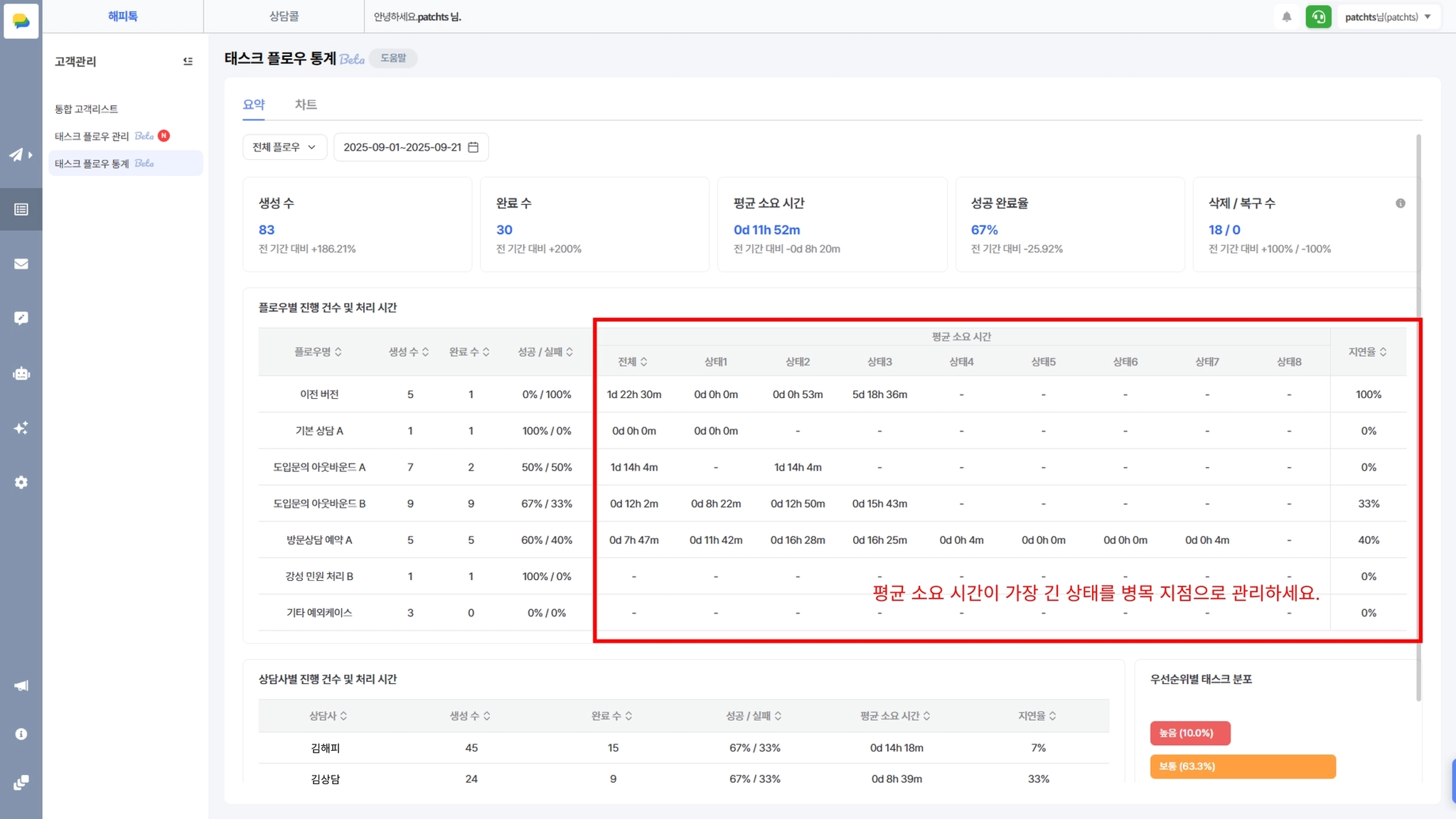Viewport: 1456px width, 819px height.
Task: Sort counselor table by 상담사 column
Action: (x=328, y=716)
